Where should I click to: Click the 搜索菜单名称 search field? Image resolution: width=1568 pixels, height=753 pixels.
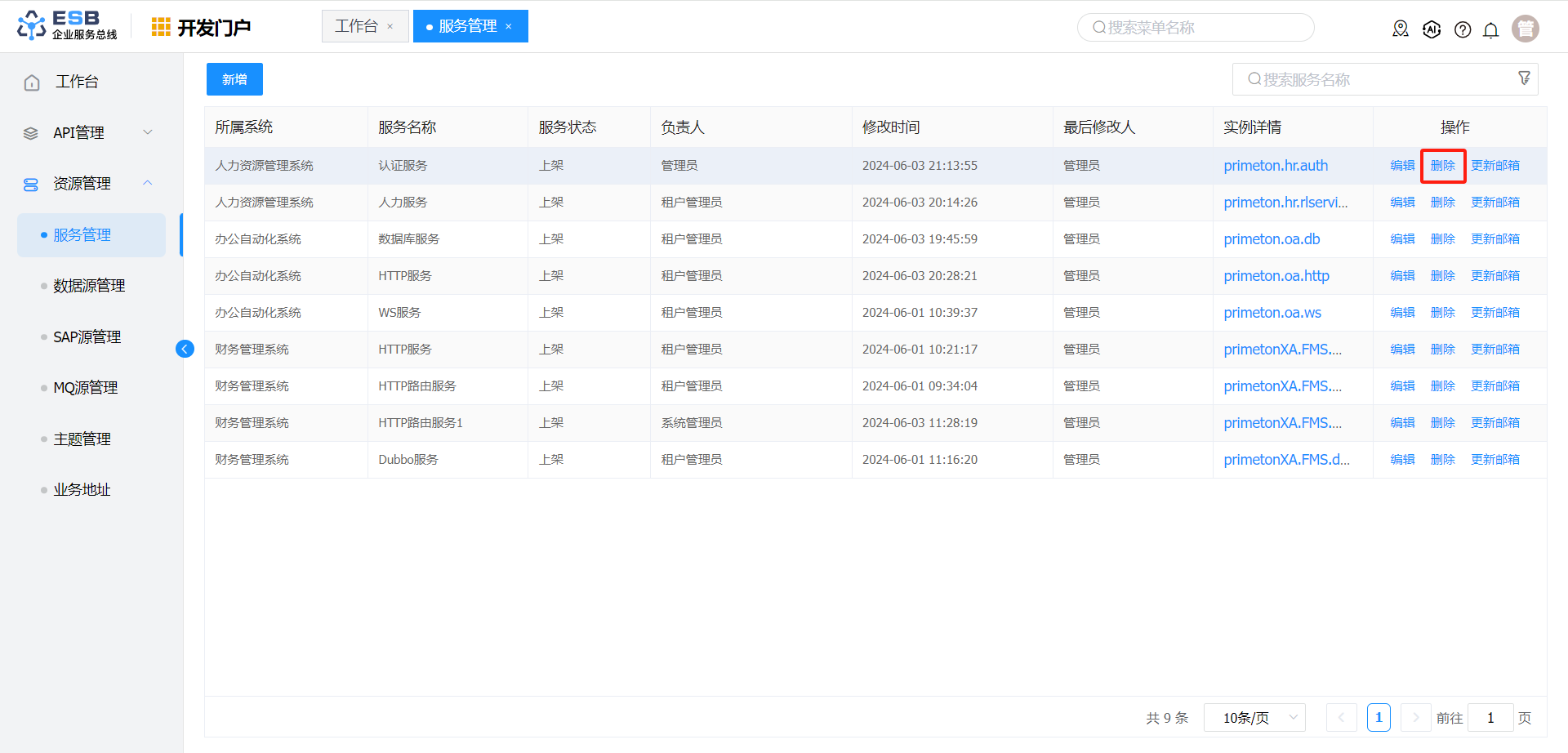(1196, 28)
